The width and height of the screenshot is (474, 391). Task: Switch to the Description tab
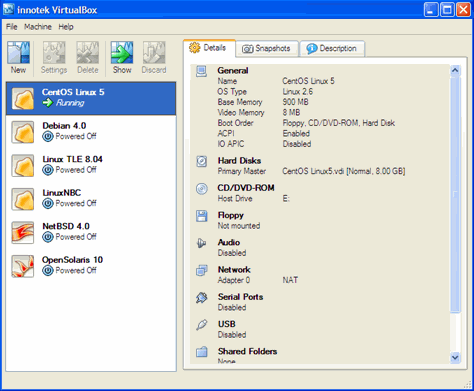click(x=332, y=49)
